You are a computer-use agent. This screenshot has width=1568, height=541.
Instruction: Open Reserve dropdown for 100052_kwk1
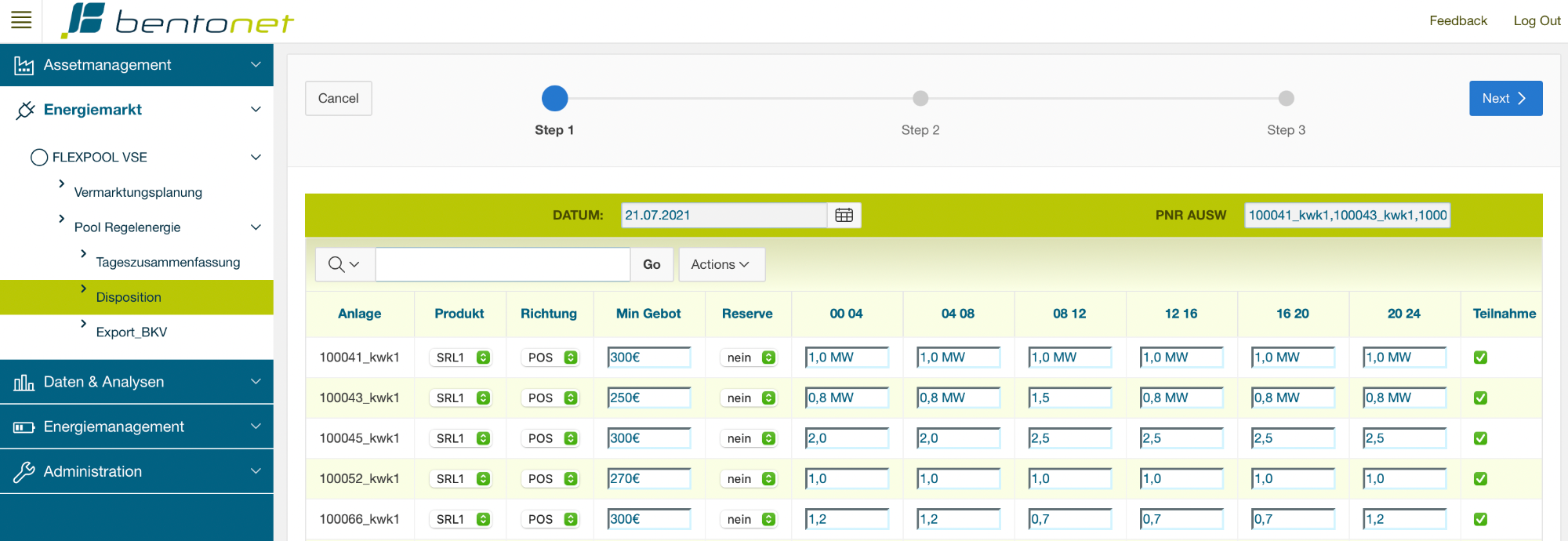(750, 479)
